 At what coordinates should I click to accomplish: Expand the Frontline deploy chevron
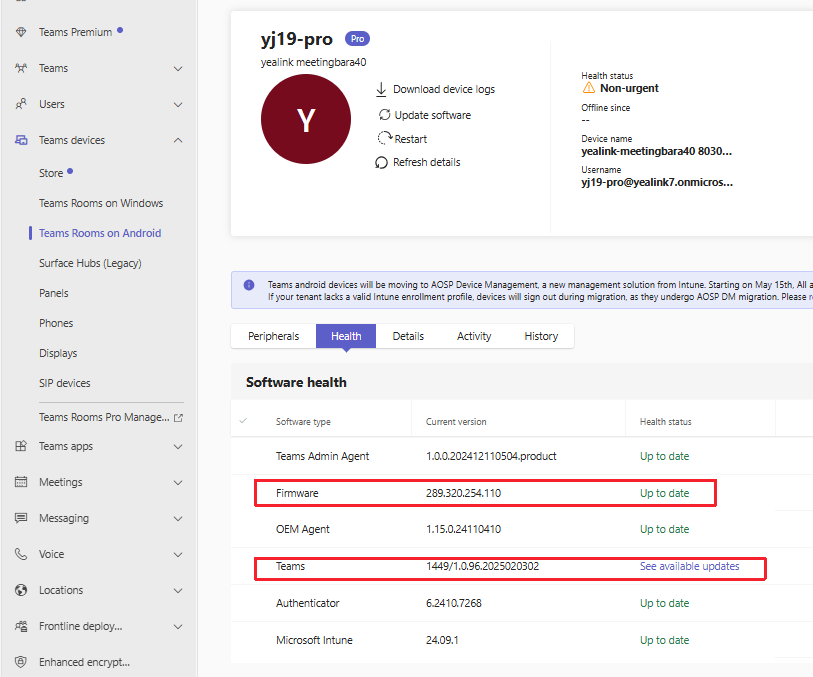click(x=178, y=627)
